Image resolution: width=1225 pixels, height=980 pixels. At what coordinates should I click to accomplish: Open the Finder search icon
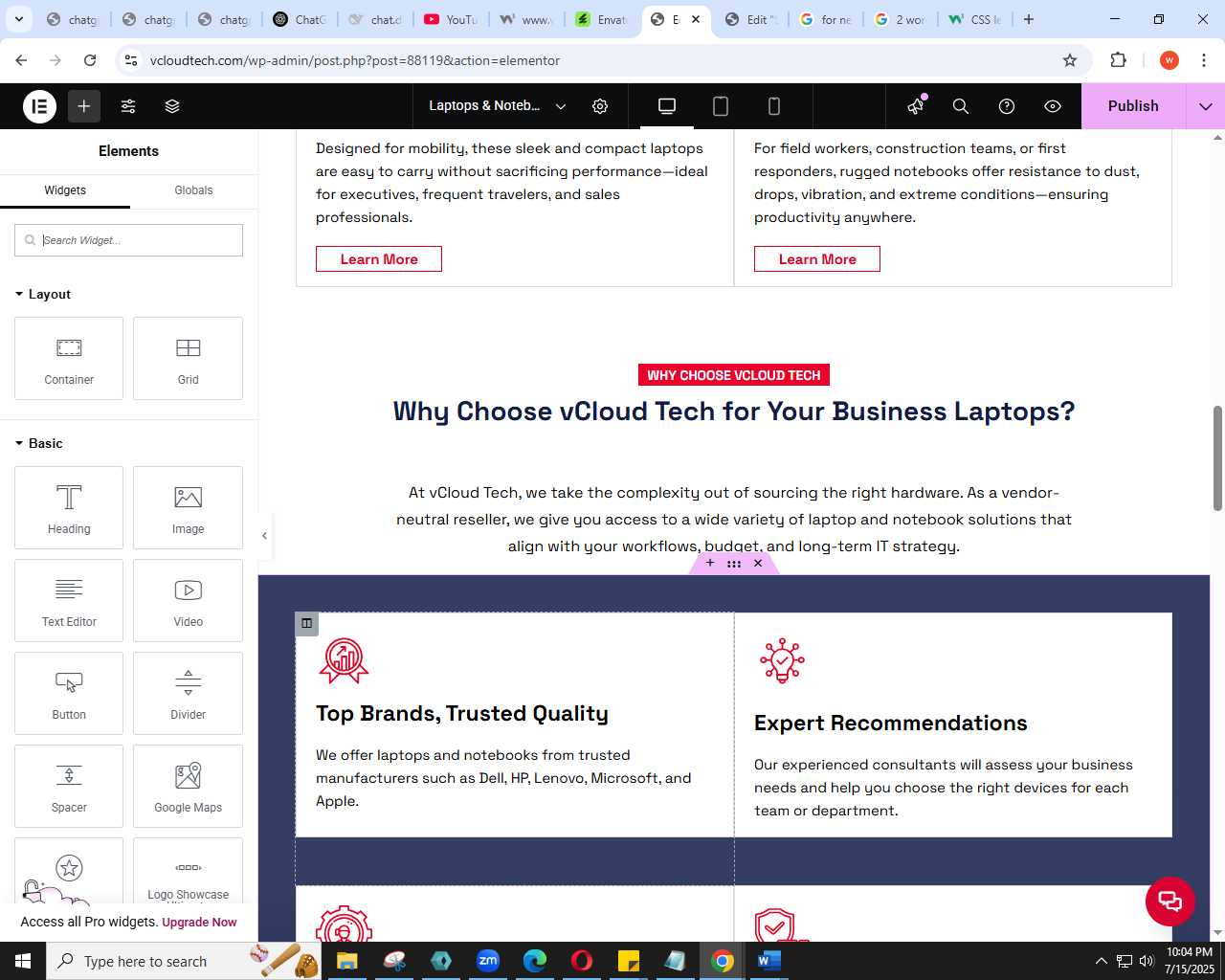961,106
